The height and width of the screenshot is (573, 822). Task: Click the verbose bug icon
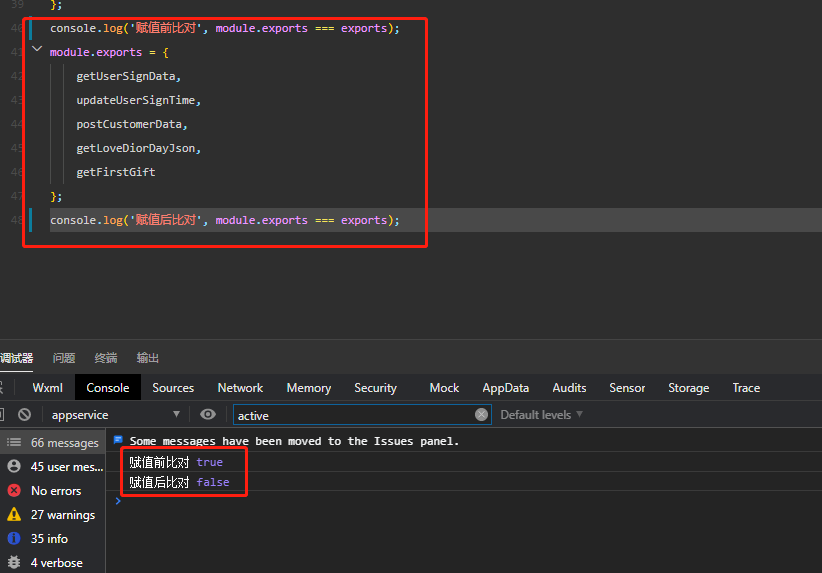click(14, 563)
